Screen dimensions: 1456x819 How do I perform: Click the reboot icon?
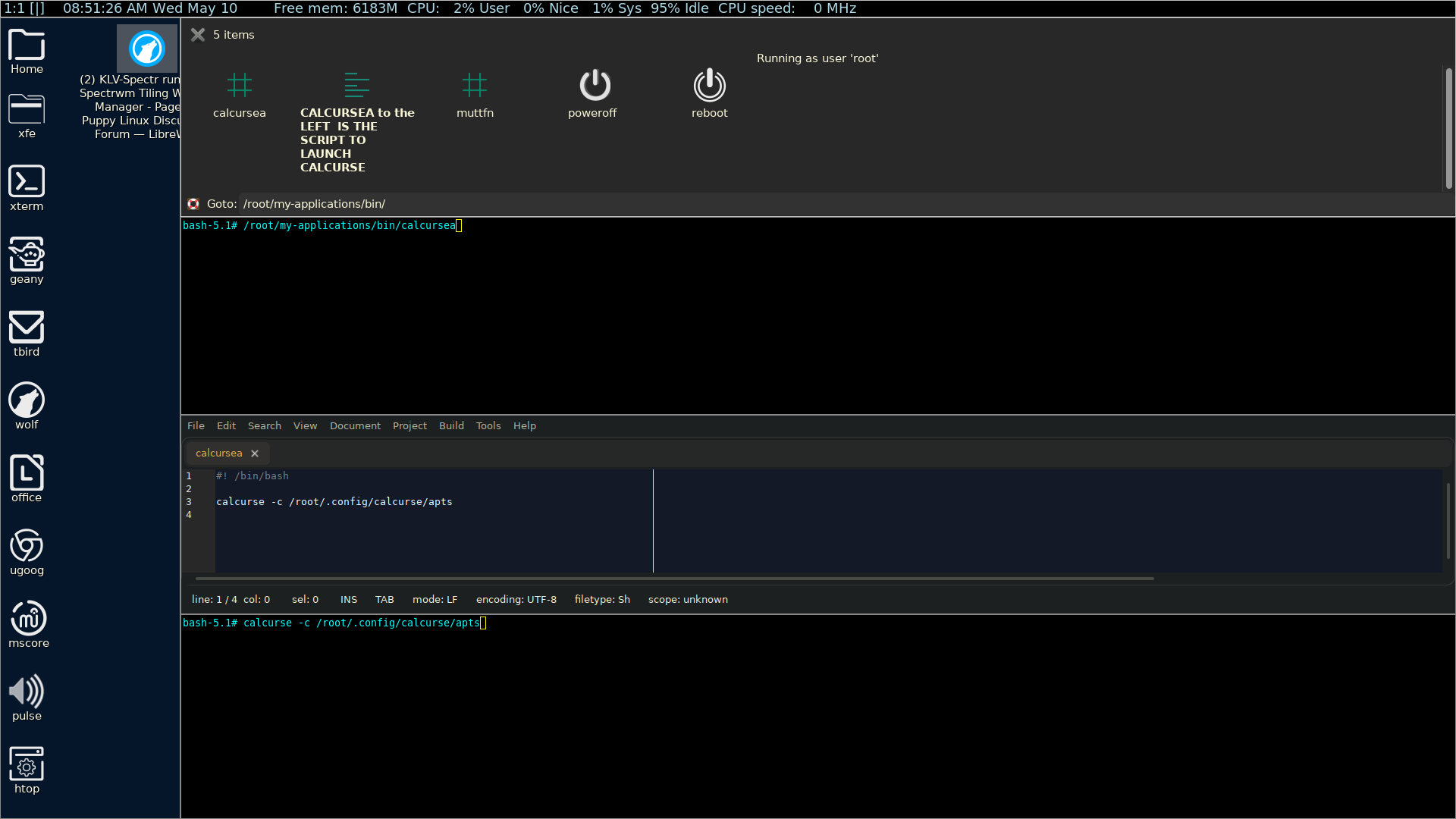click(x=709, y=86)
